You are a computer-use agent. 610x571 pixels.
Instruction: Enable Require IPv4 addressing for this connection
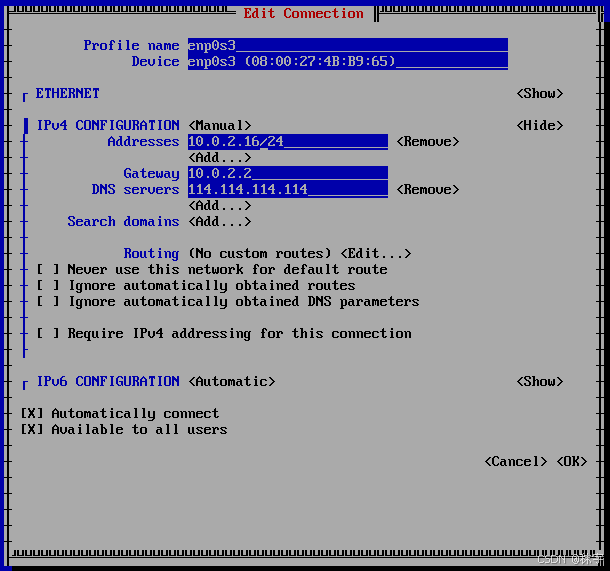click(x=224, y=333)
